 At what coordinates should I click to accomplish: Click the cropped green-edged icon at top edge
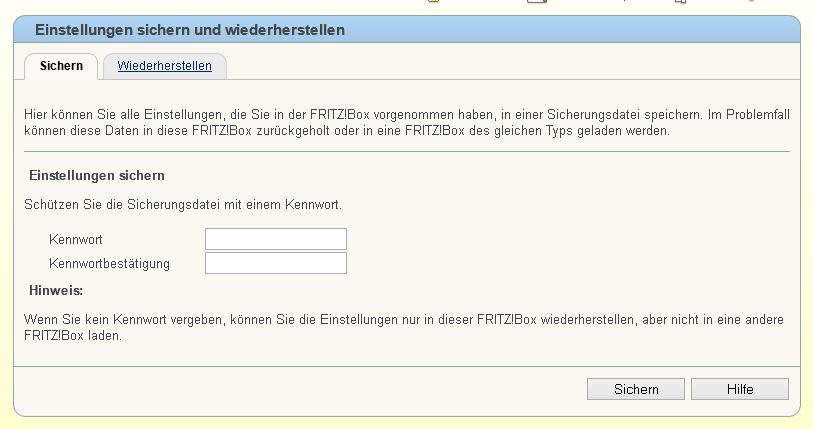[537, 2]
